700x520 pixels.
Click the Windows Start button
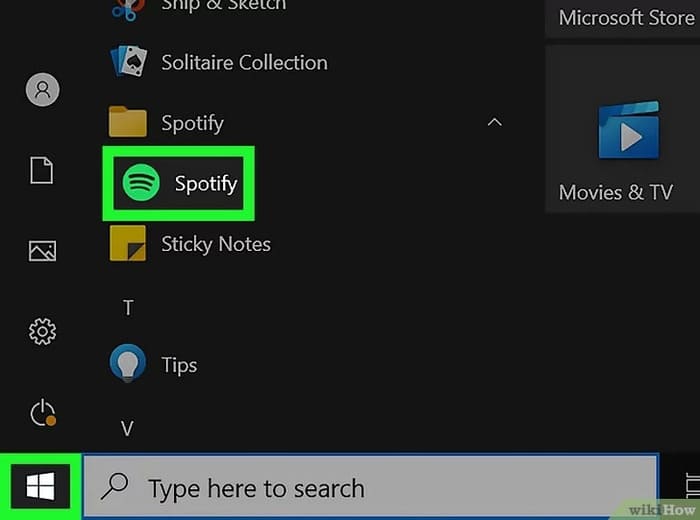pyautogui.click(x=40, y=487)
